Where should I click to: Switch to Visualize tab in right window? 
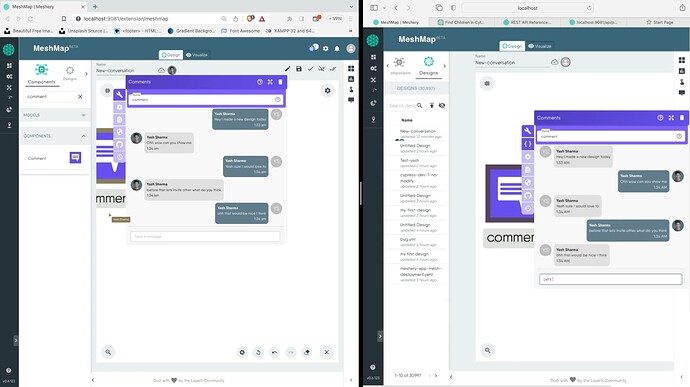click(540, 46)
